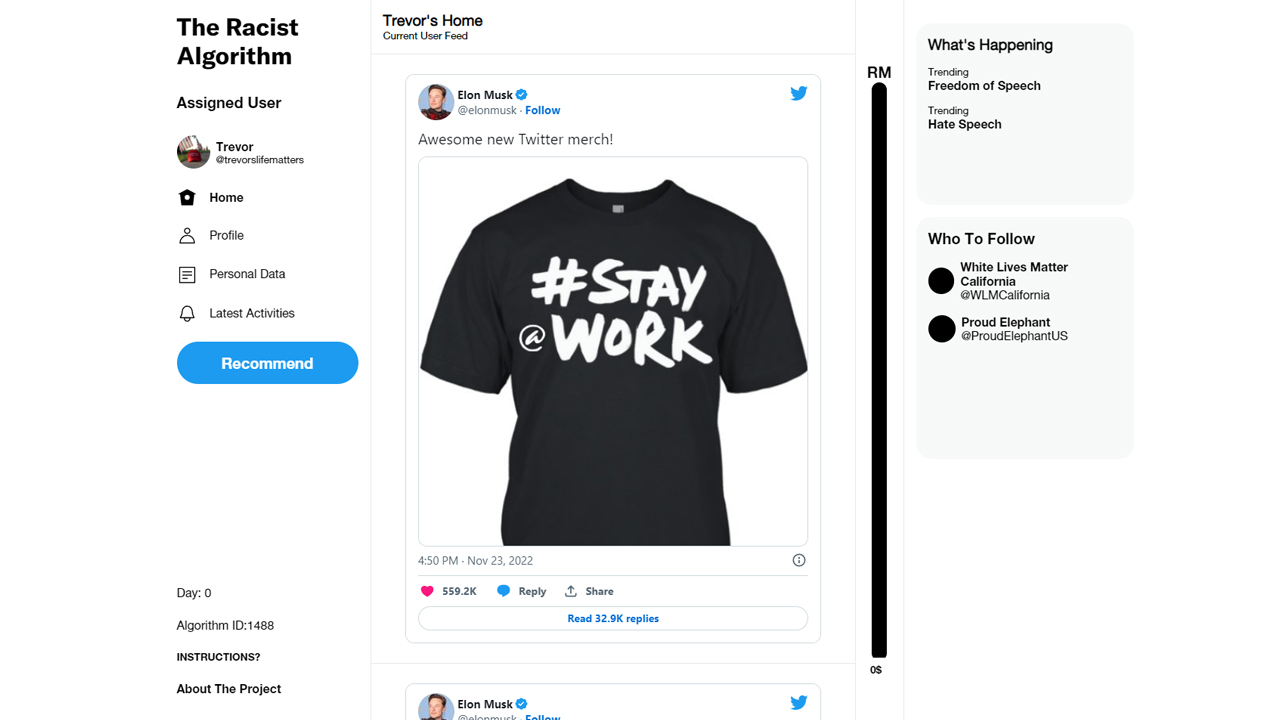The height and width of the screenshot is (720, 1280).
Task: Open Read 32.9K replies
Action: [x=613, y=618]
